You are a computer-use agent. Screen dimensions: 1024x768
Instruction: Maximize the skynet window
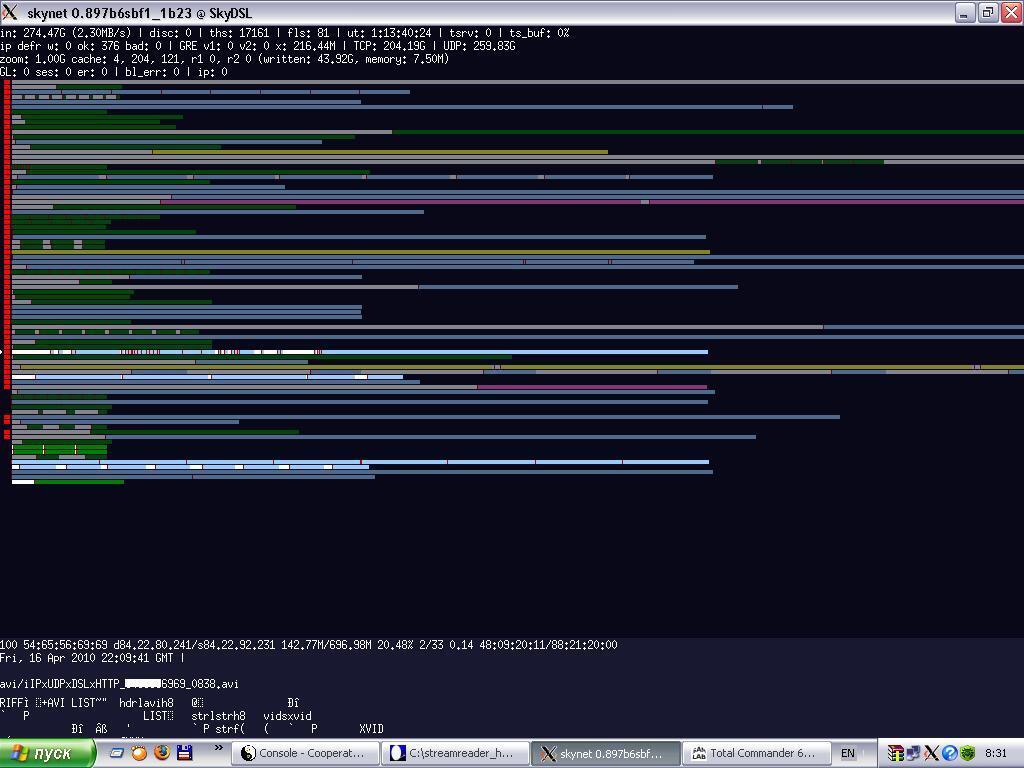point(987,13)
